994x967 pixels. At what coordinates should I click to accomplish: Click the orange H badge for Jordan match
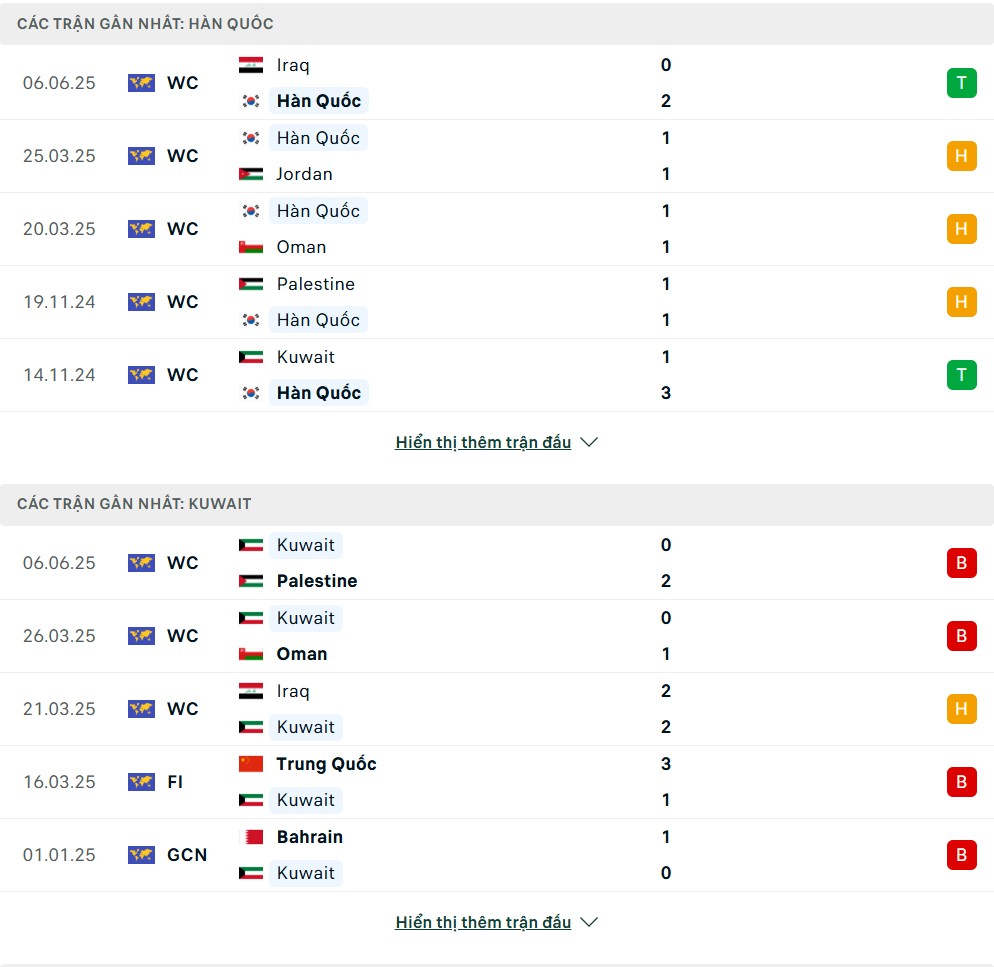961,156
